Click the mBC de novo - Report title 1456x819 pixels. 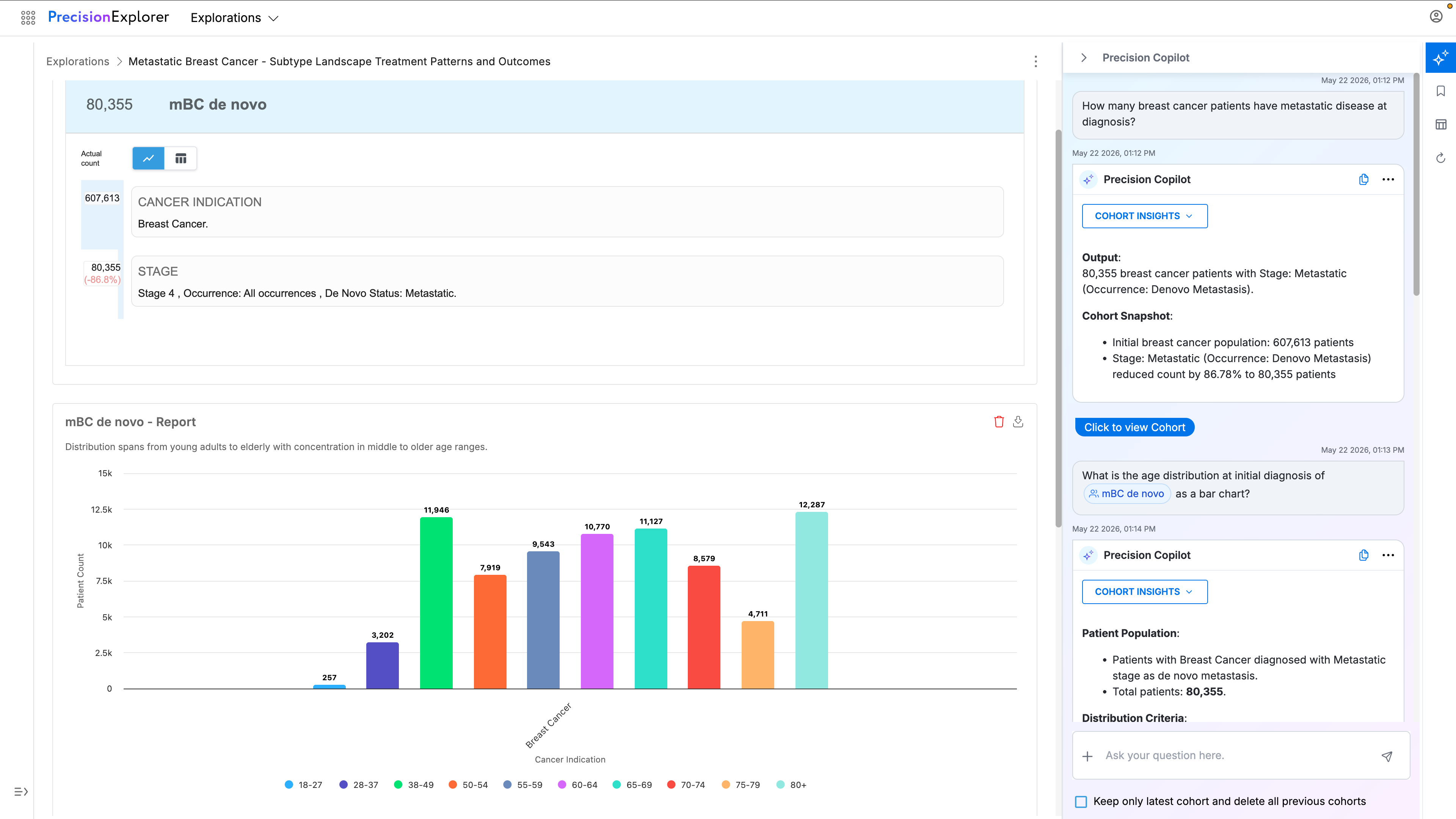tap(130, 422)
